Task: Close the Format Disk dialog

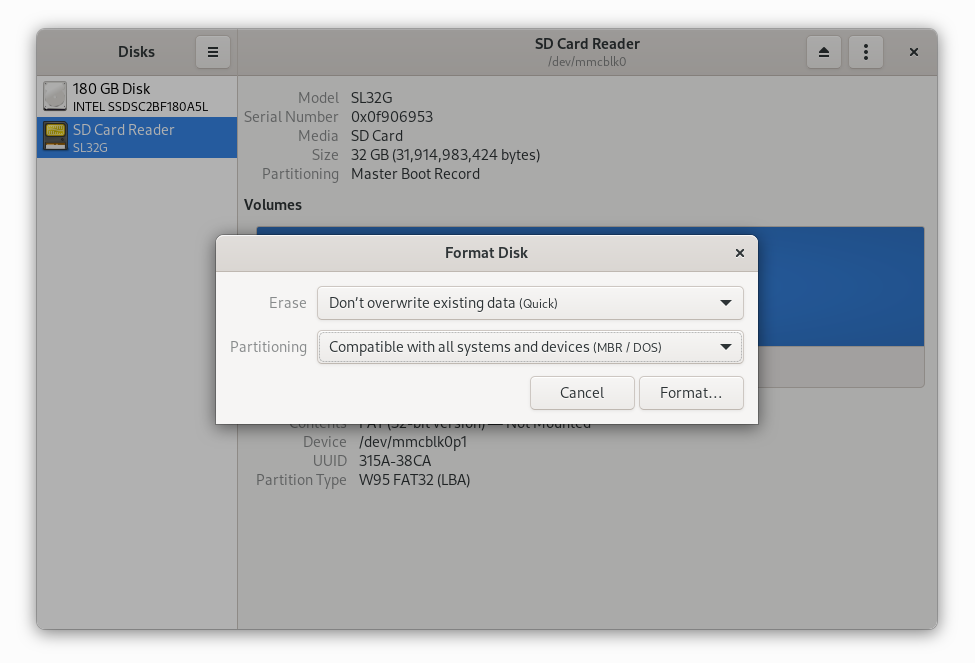Action: pyautogui.click(x=739, y=253)
